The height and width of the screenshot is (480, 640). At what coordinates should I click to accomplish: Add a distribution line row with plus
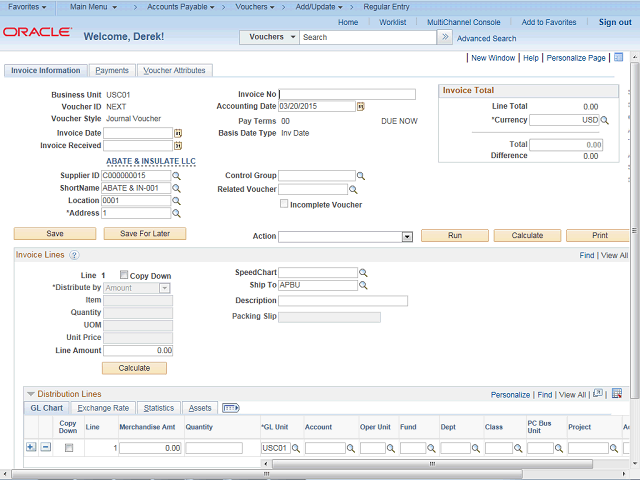30,447
